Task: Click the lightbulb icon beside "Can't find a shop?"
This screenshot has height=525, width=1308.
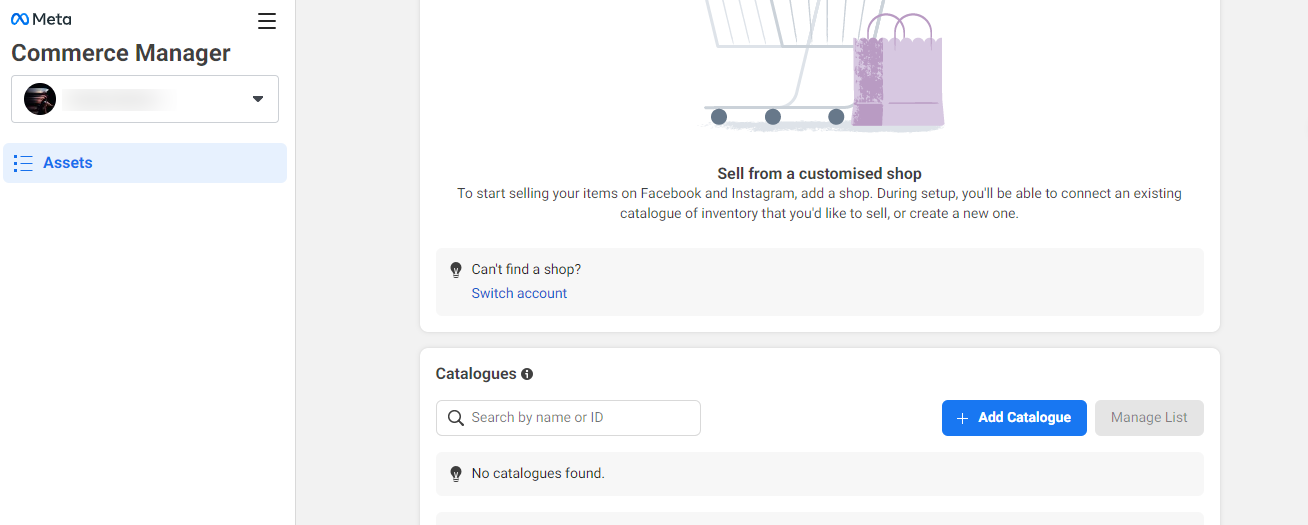Action: coord(456,270)
